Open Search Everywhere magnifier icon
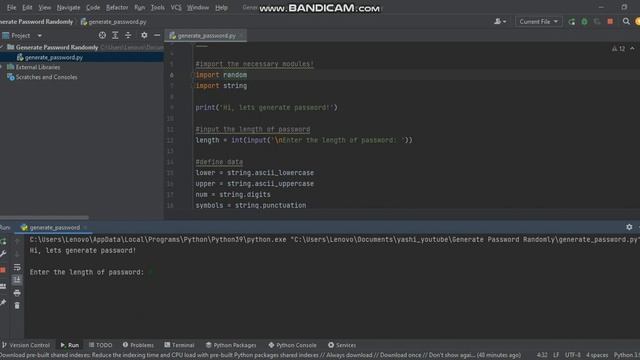640x360 pixels. pos(626,22)
